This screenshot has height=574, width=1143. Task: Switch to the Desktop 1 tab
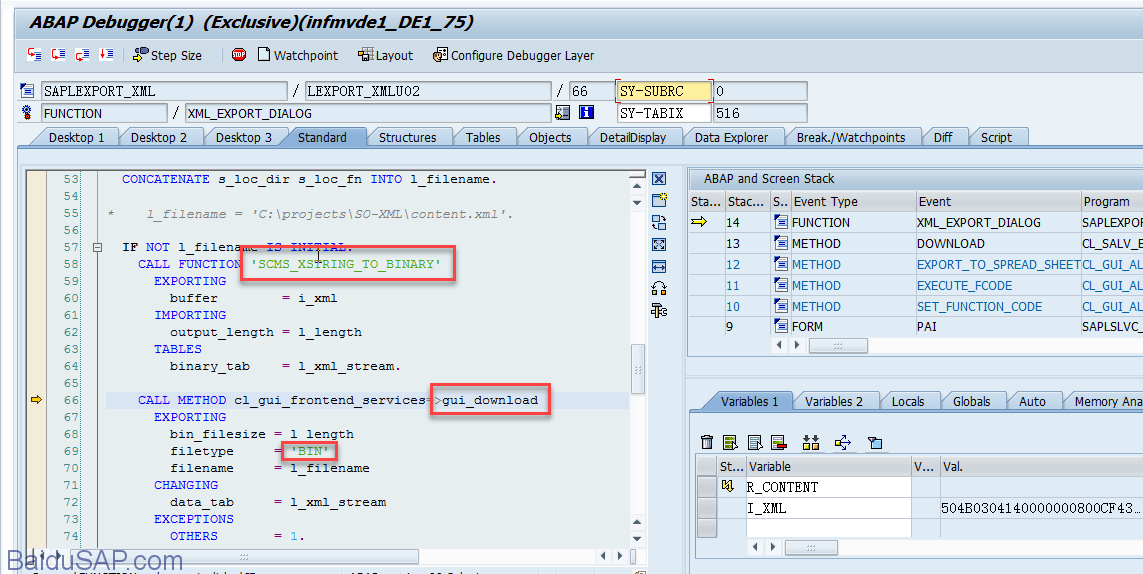pyautogui.click(x=76, y=137)
